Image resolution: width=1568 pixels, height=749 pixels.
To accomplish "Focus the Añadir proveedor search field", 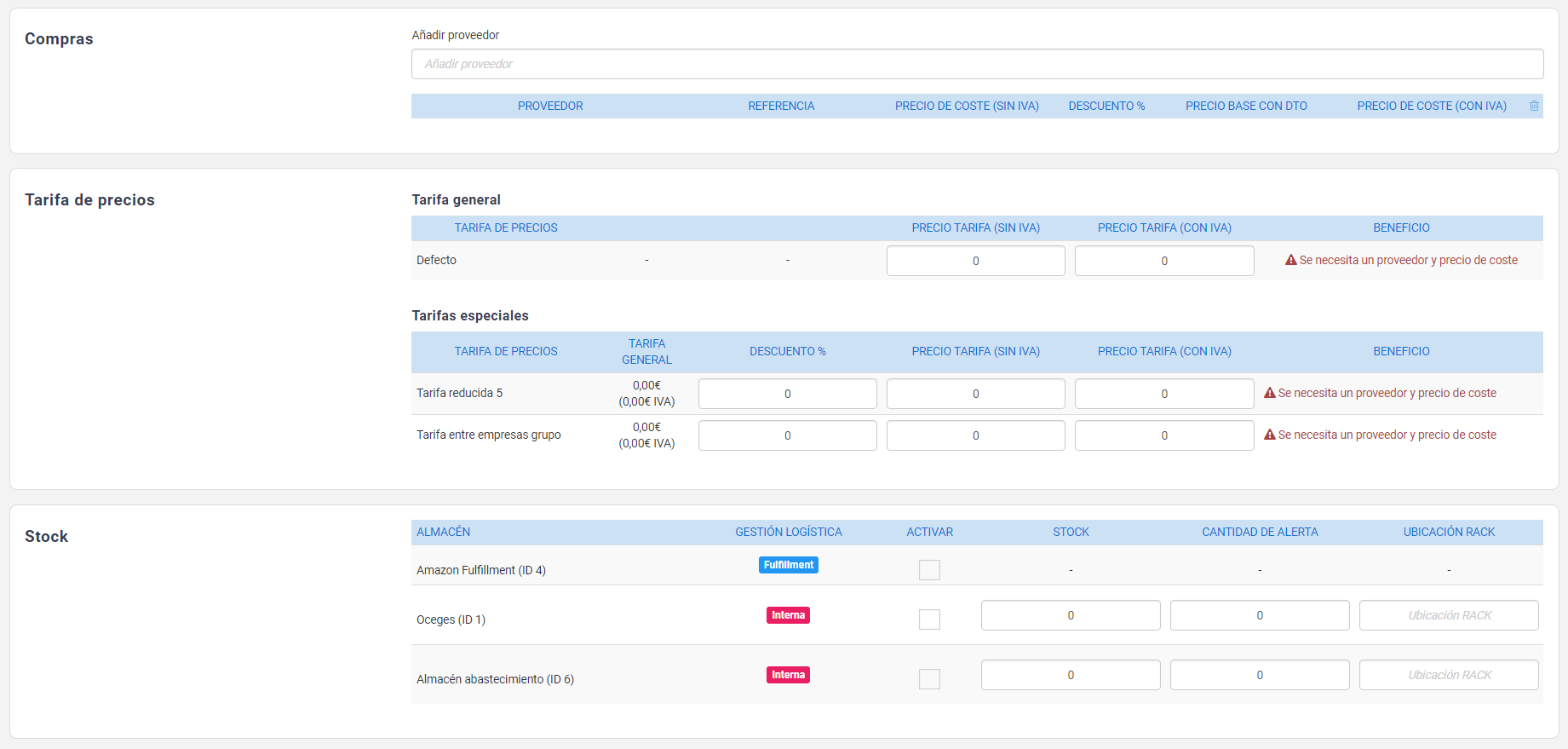I will coord(977,64).
